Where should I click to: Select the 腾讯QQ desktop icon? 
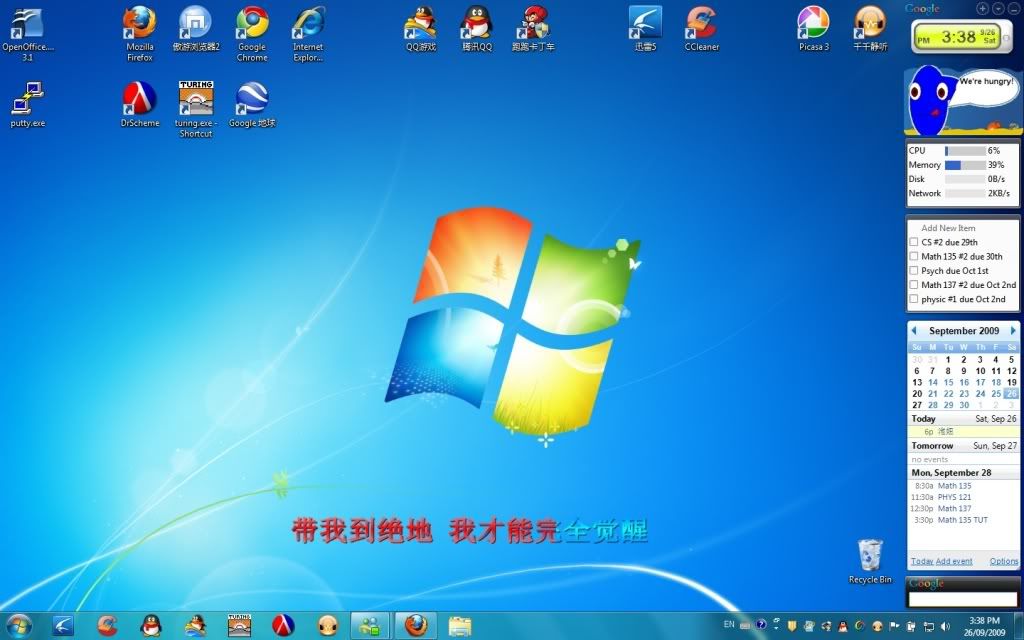coord(477,29)
